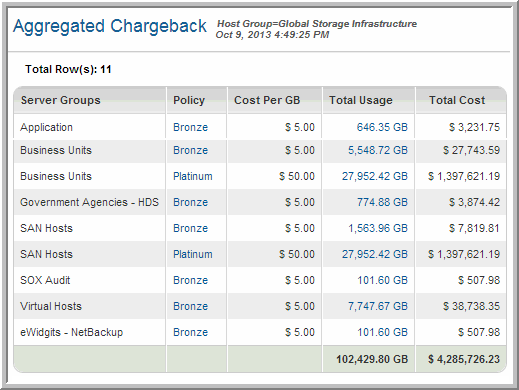519x390 pixels.
Task: Sort by the Total Usage column header
Action: point(361,100)
